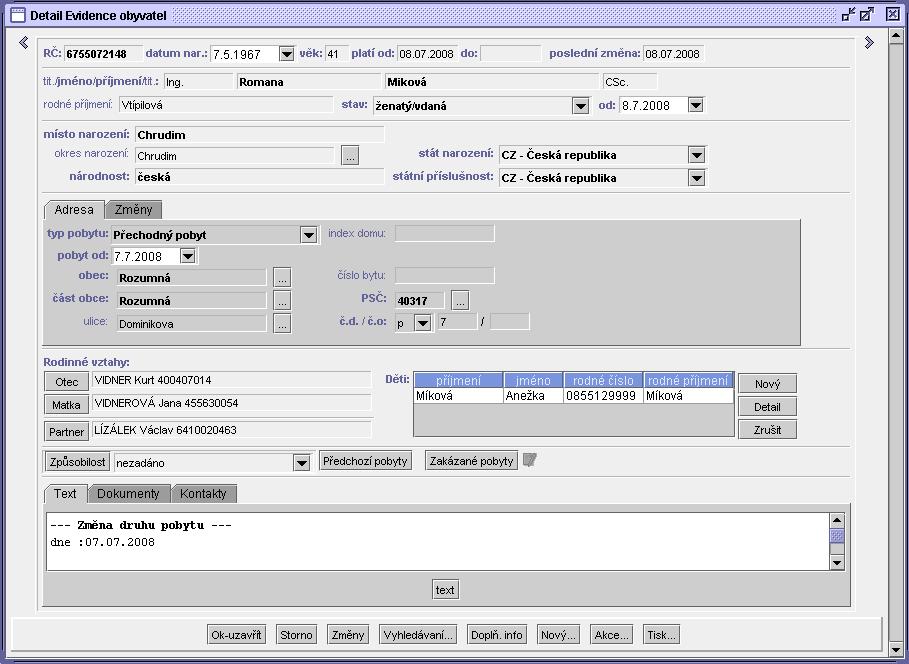The height and width of the screenshot is (664, 909).
Task: Open the Kontakty tab
Action: pos(203,494)
